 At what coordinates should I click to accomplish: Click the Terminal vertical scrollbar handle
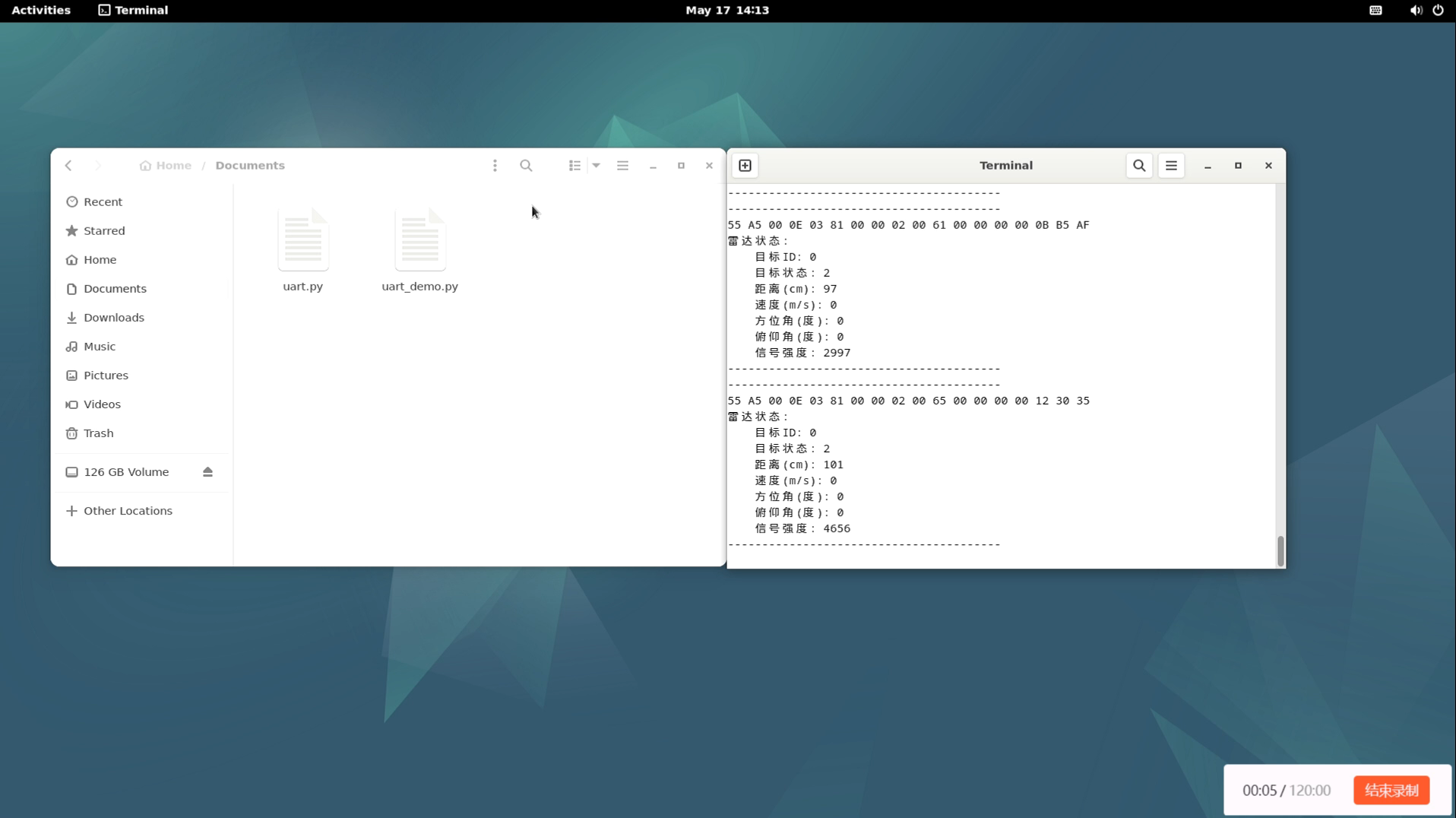[1280, 551]
